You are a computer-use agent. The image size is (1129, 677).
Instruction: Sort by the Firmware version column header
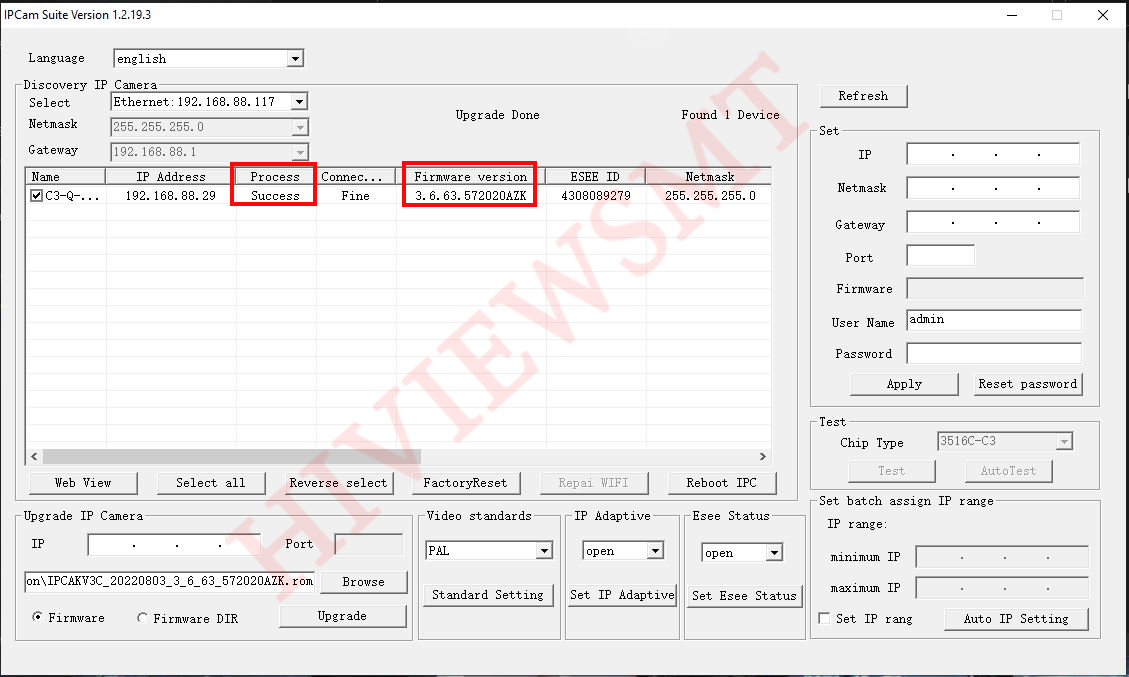470,177
